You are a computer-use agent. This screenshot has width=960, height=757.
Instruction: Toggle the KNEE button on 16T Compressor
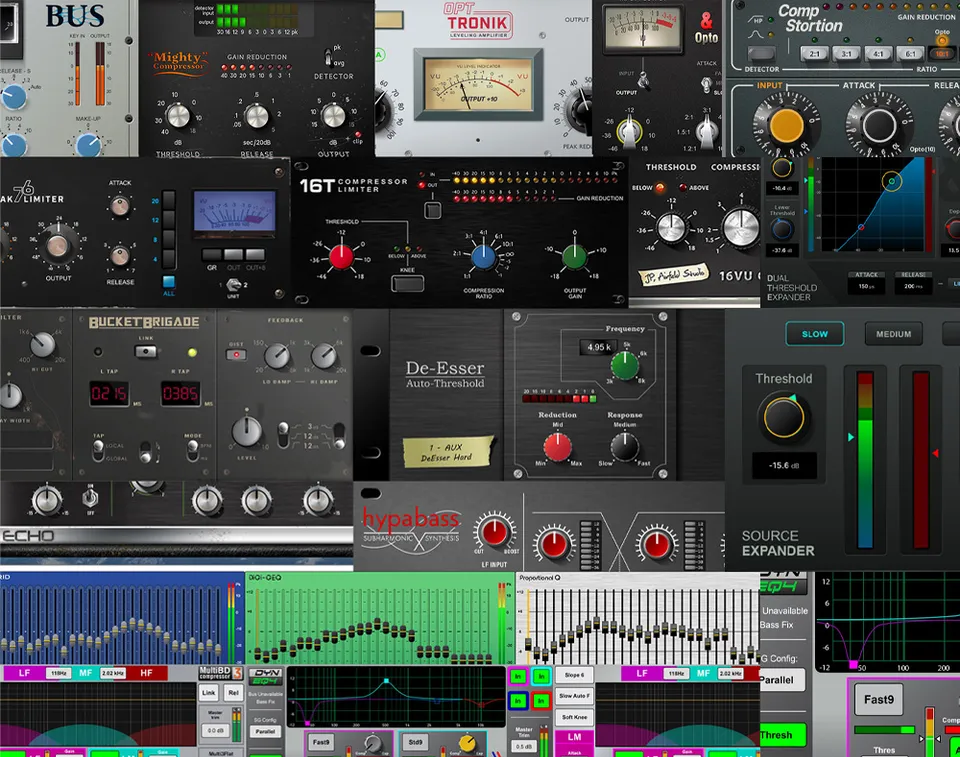click(x=407, y=284)
